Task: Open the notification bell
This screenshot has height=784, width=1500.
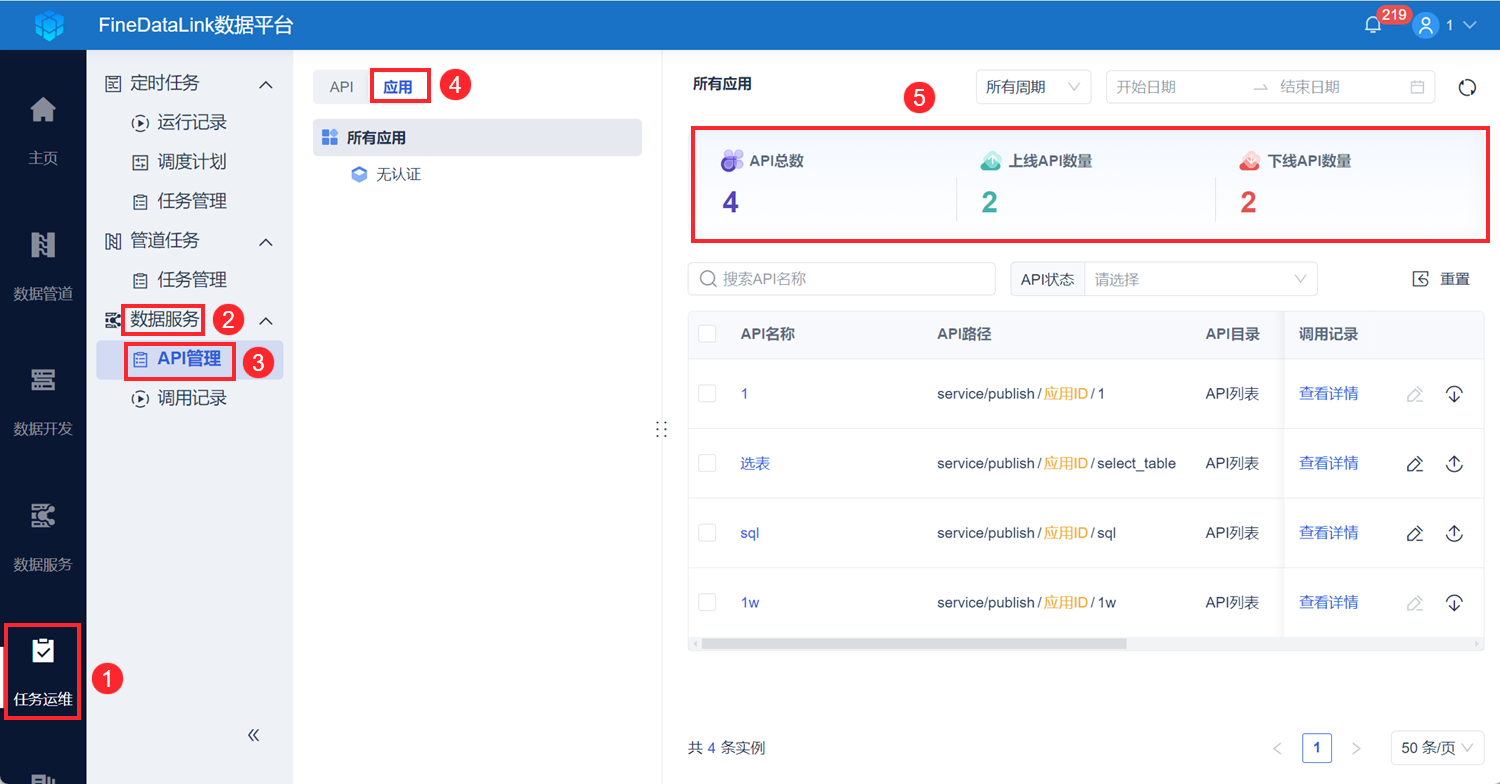Action: point(1373,26)
